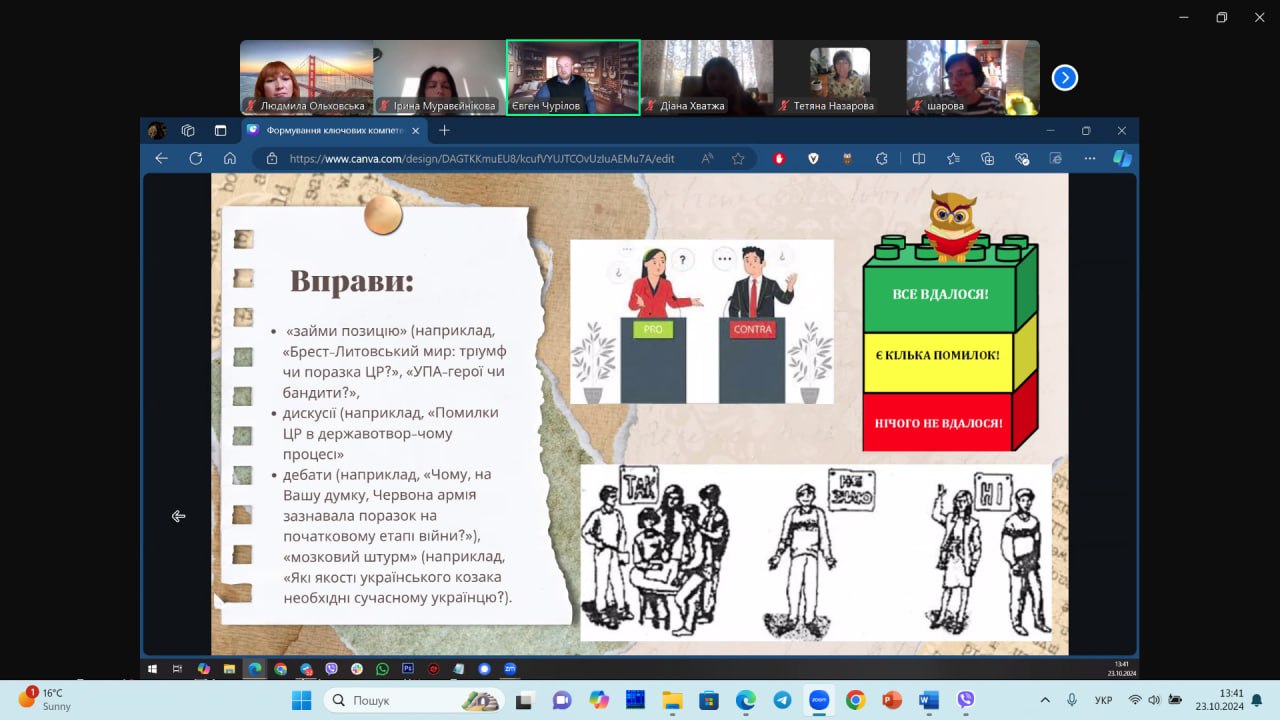Open the Edge Settings and more menu
This screenshot has height=720, width=1280.
pos(1090,158)
